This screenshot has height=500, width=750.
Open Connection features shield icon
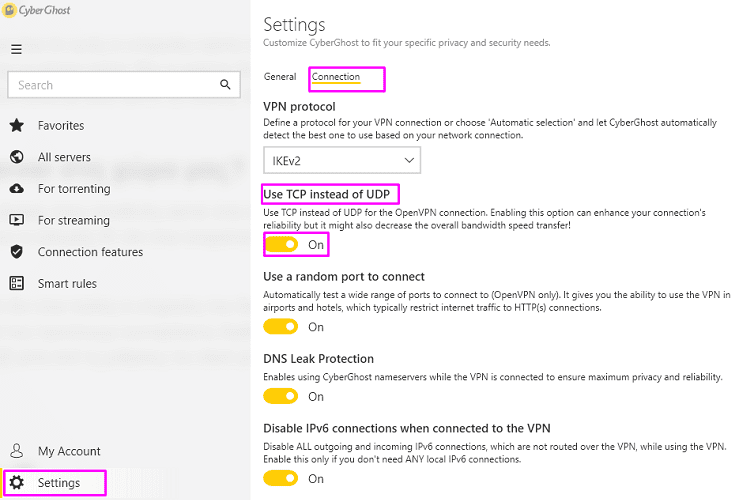[x=16, y=252]
